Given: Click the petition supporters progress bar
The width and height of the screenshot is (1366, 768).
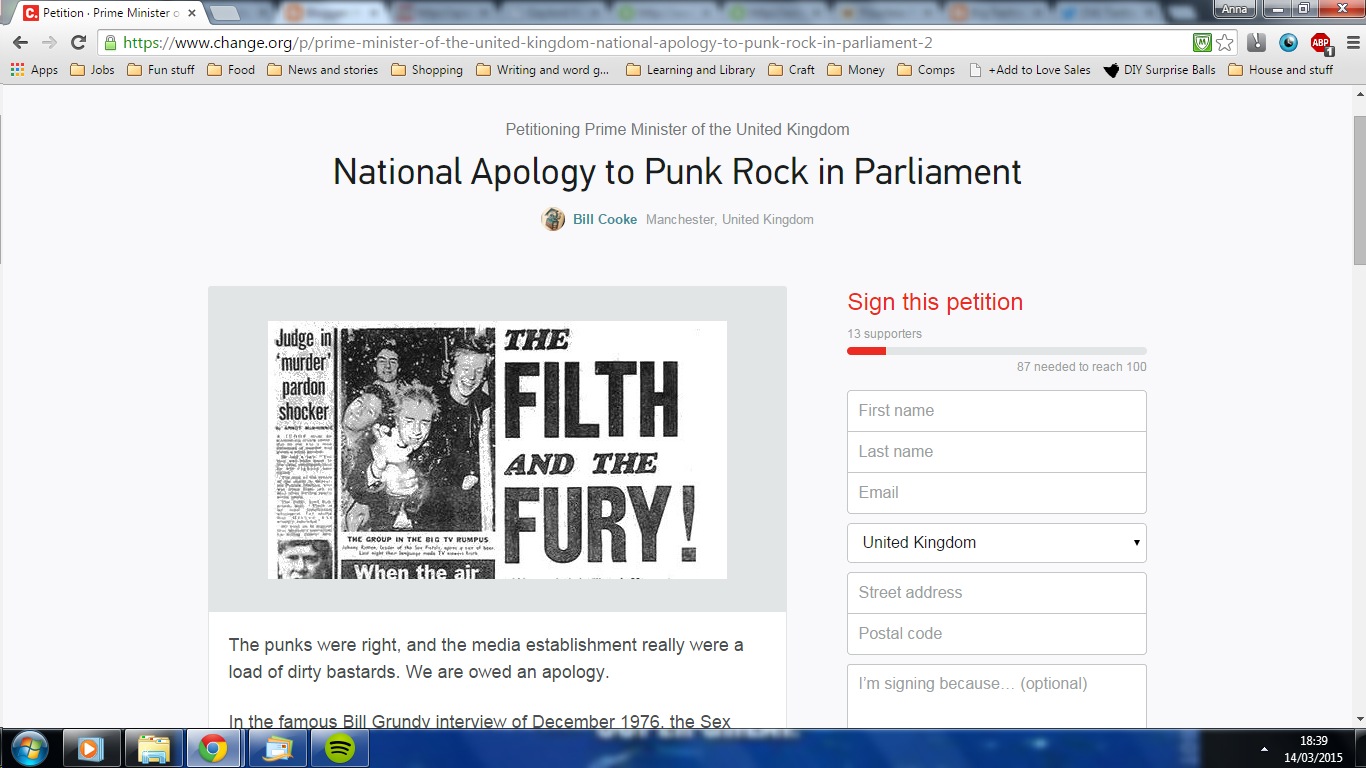Looking at the screenshot, I should (x=996, y=351).
